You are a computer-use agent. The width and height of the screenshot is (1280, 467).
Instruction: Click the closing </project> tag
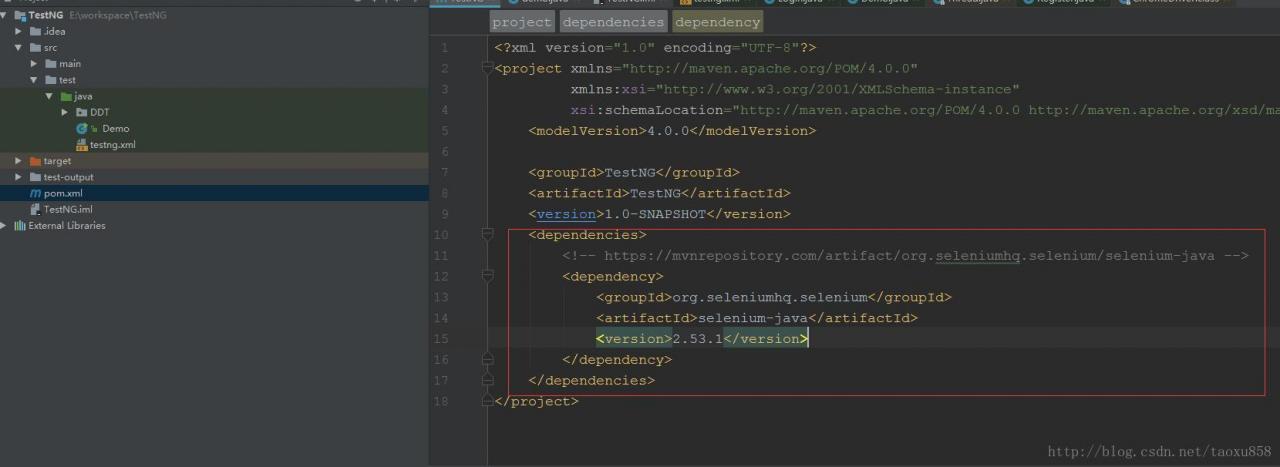click(x=536, y=401)
